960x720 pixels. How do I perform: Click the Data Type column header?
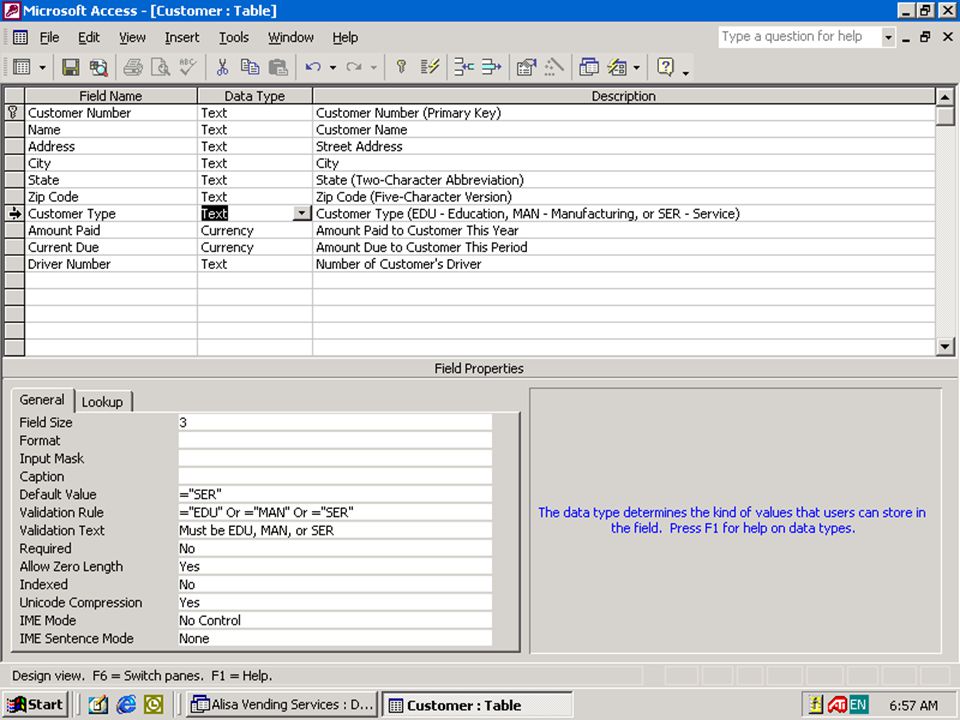255,96
